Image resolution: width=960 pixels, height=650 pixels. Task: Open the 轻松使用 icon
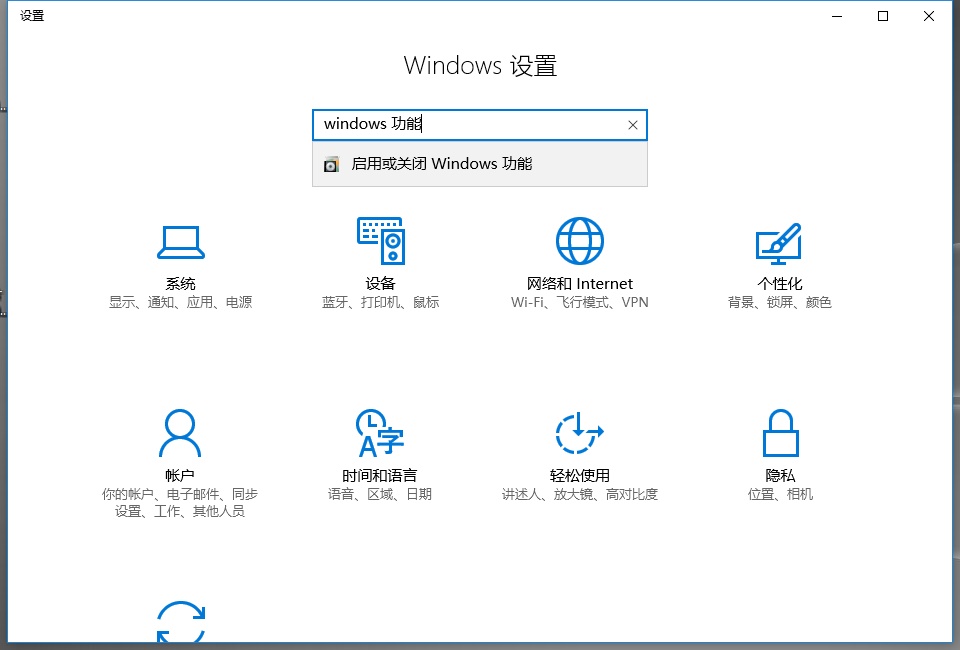tap(579, 433)
